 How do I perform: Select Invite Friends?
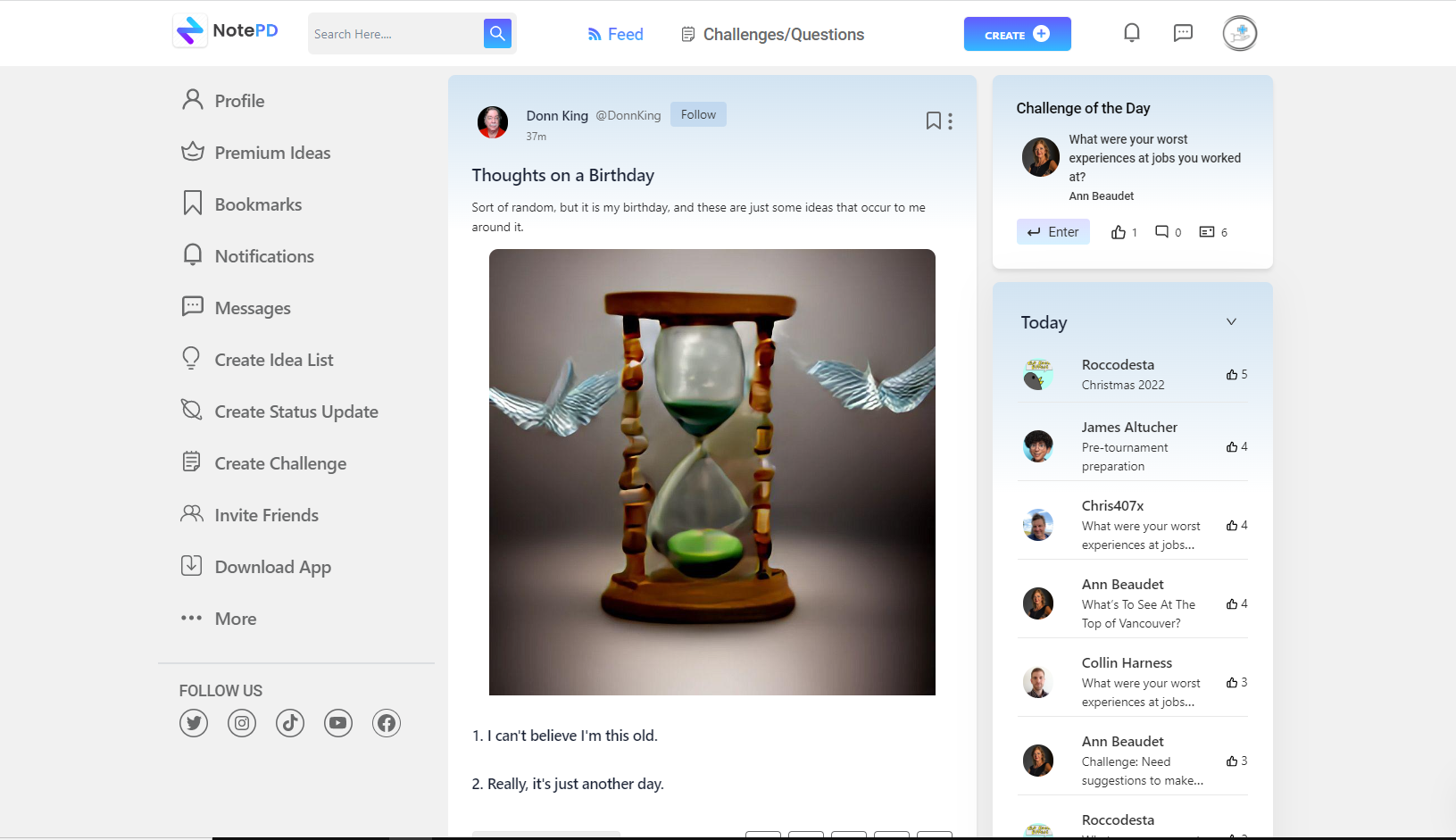[249, 515]
